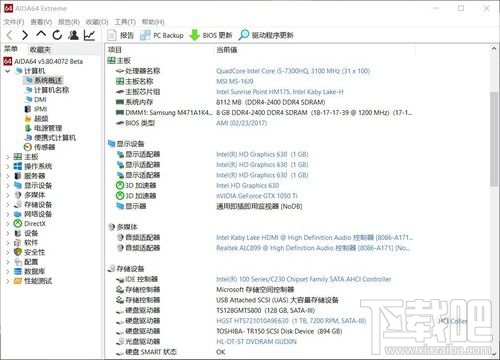Collapse the 计算机 tree node
Image resolution: width=500 pixels, height=360 pixels.
pyautogui.click(x=8, y=71)
